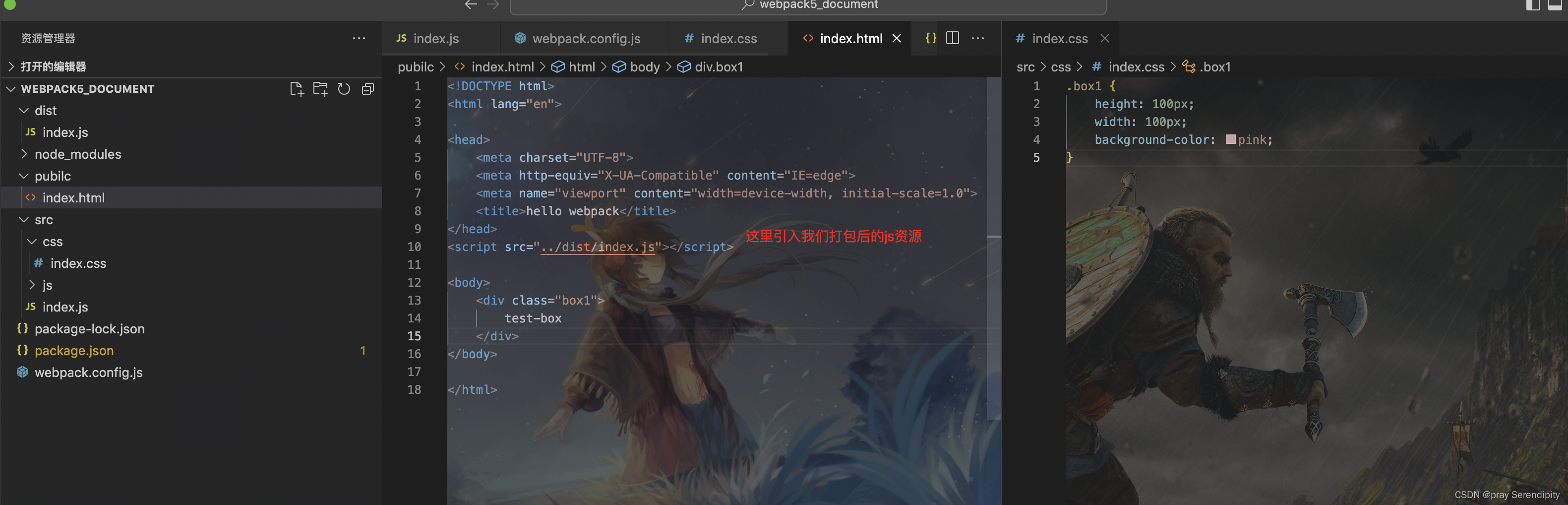The height and width of the screenshot is (505, 1568).
Task: Open explorer panel more actions menu
Action: click(x=359, y=38)
